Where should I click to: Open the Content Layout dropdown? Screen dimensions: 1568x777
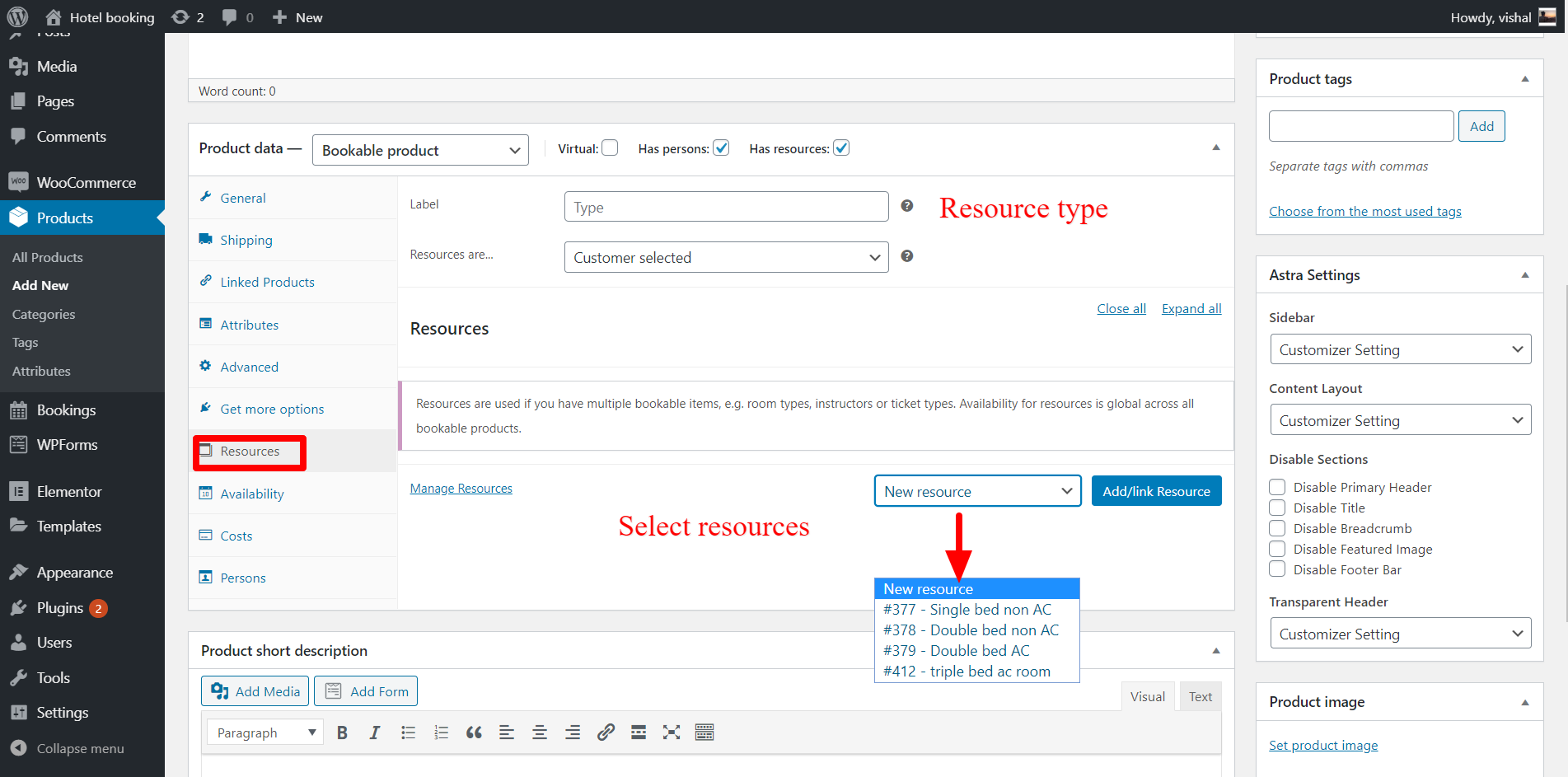click(1400, 420)
